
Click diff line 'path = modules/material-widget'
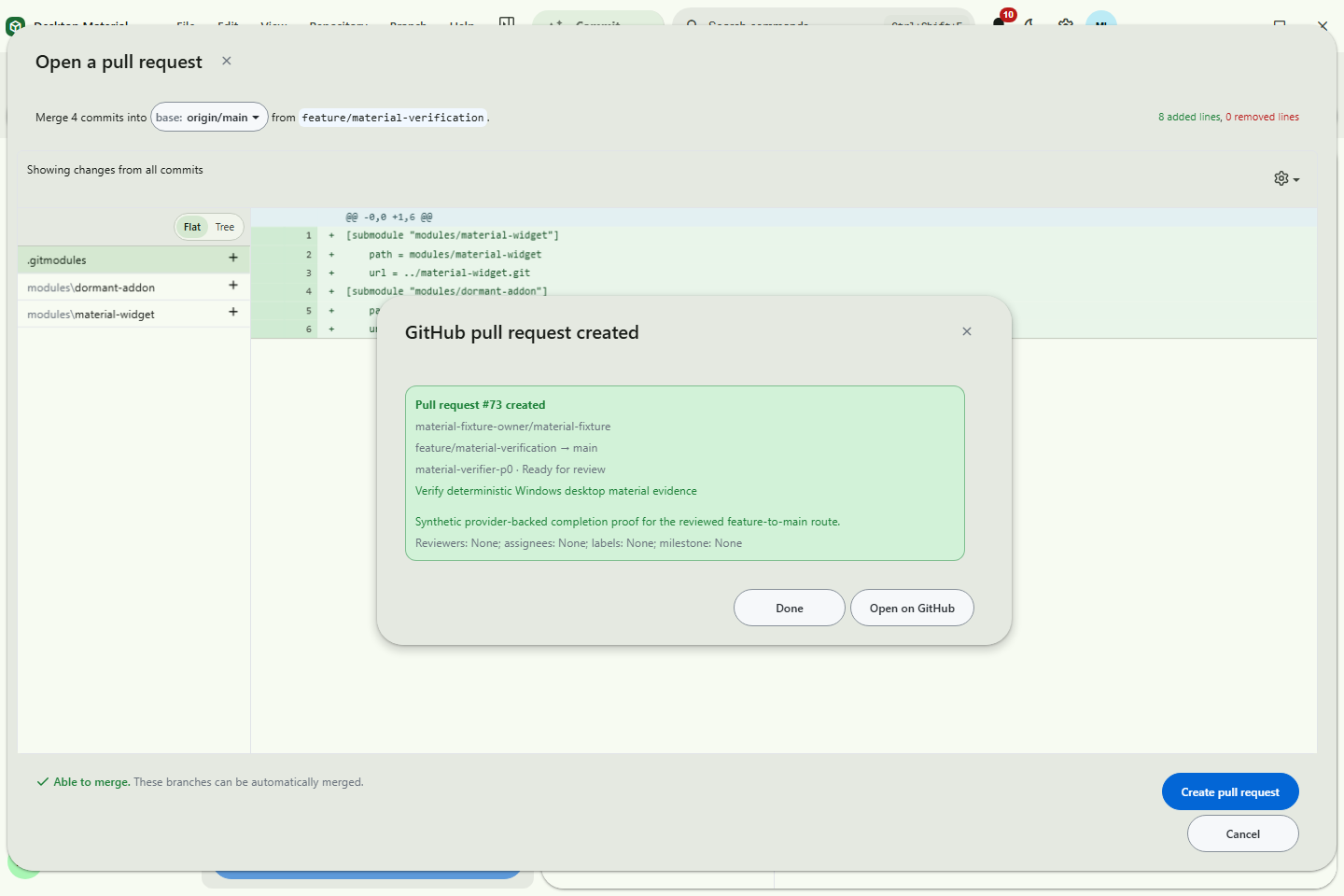[x=455, y=254]
